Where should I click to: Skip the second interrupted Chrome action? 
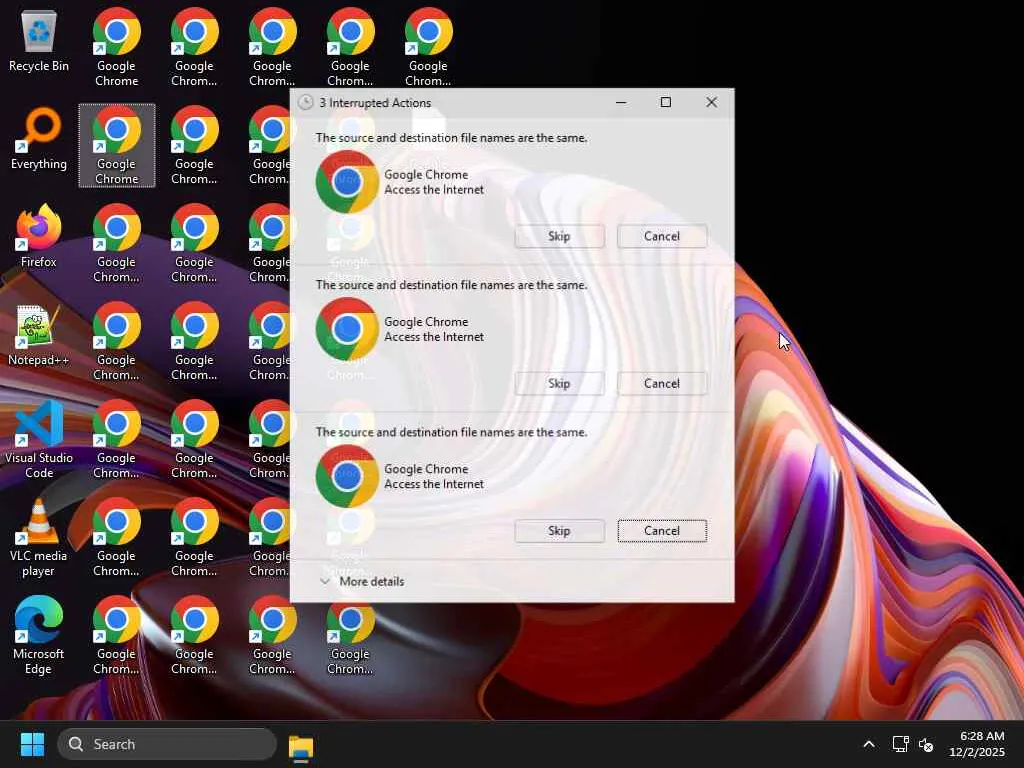tap(559, 383)
